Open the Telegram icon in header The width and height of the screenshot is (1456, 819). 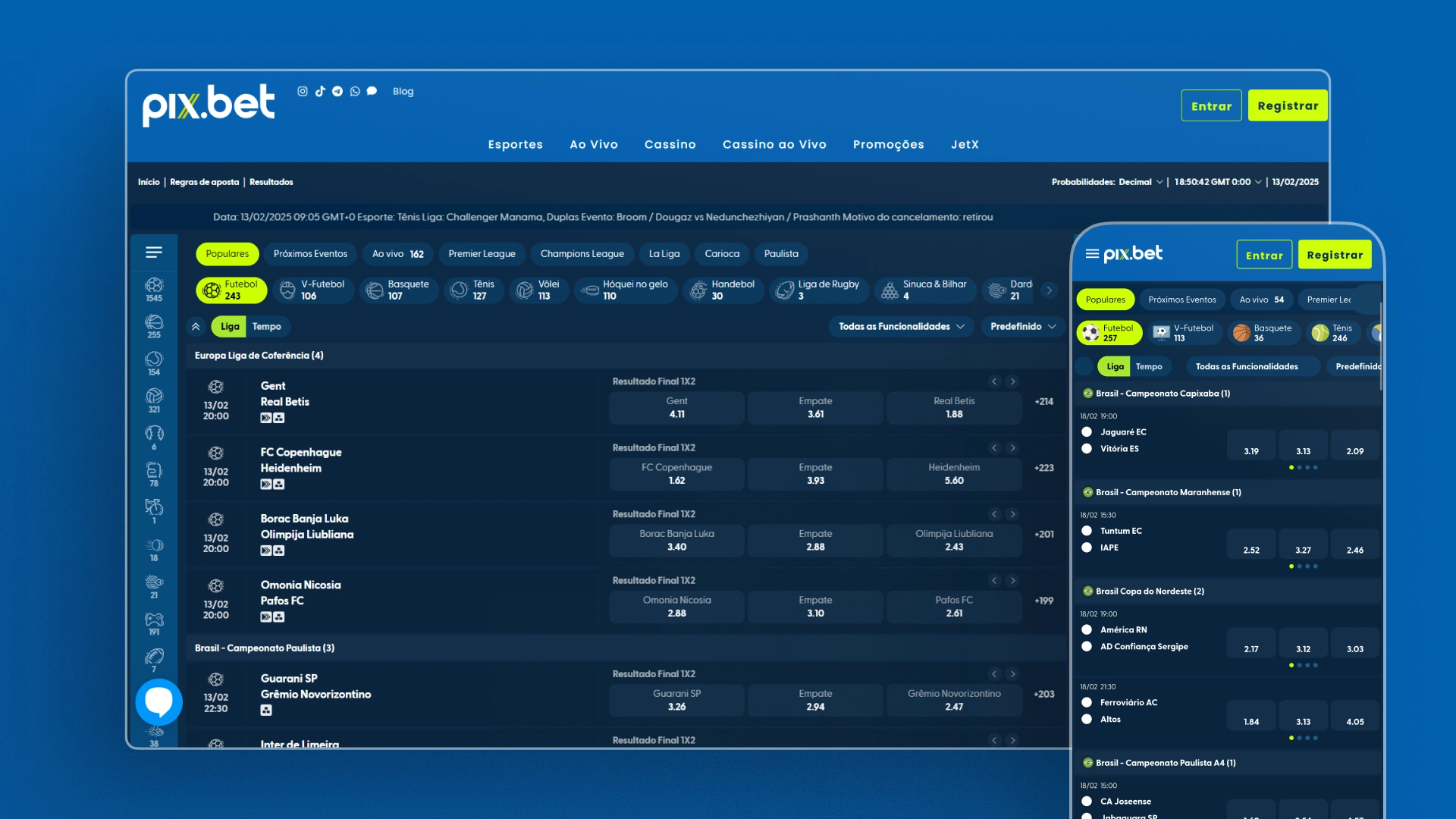point(337,91)
